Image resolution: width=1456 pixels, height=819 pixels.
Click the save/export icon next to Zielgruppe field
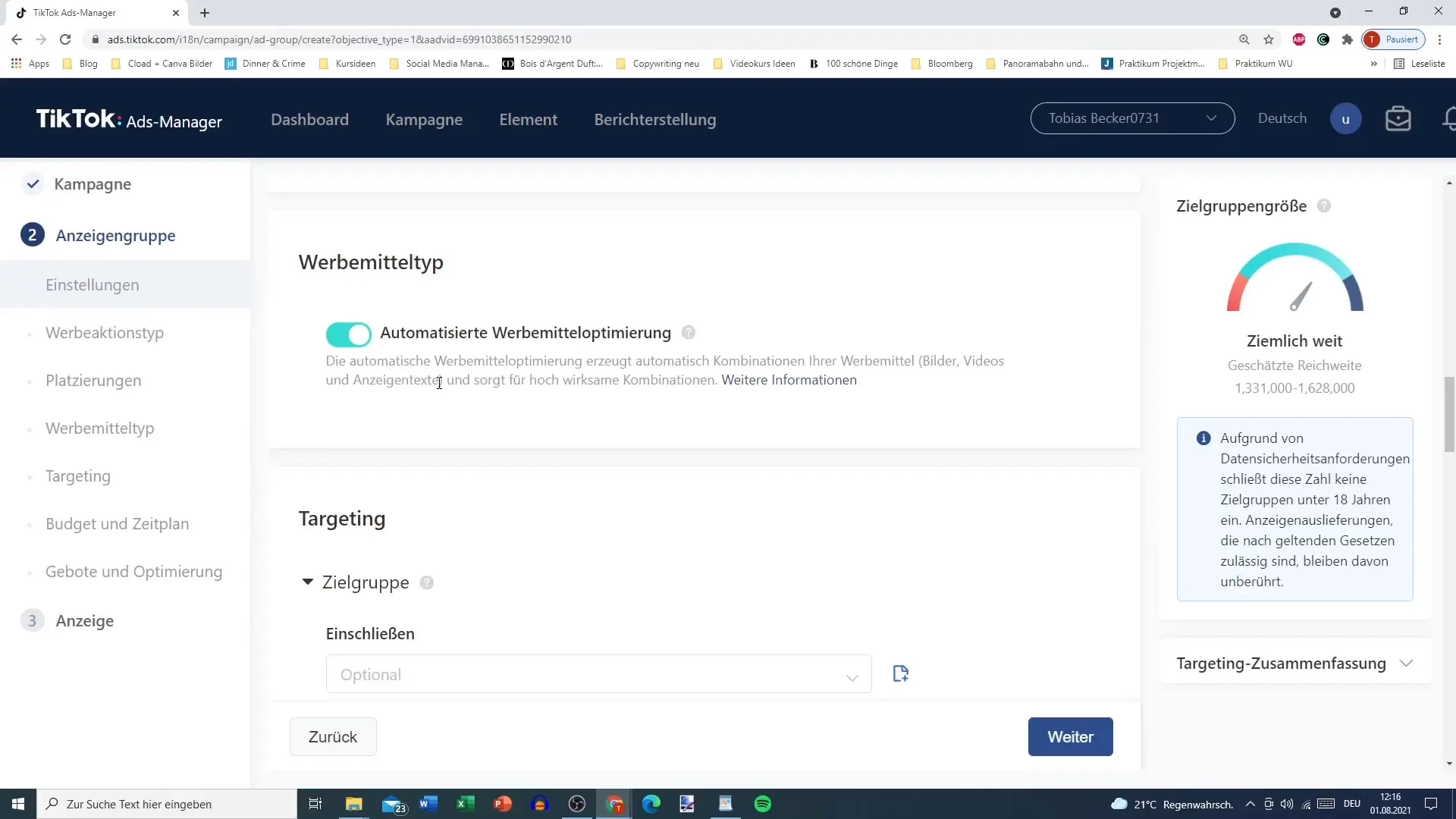coord(901,674)
